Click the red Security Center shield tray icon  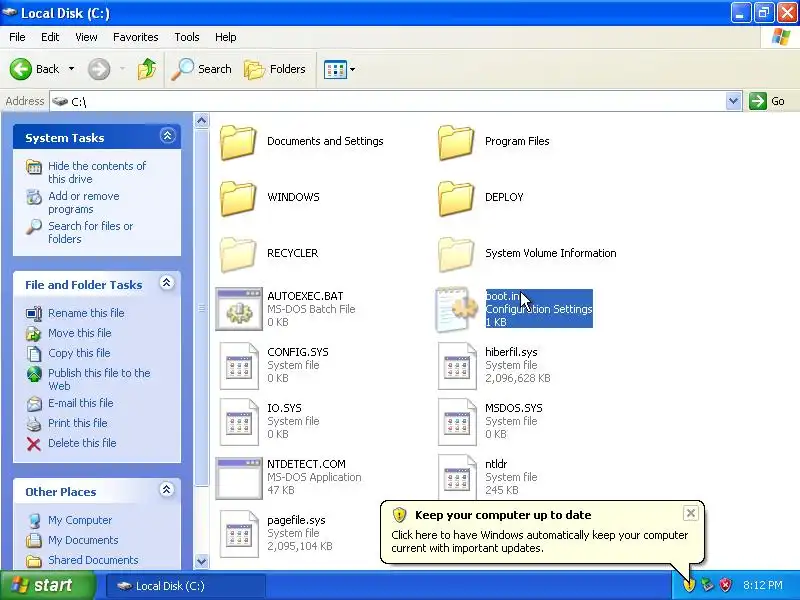[x=726, y=585]
